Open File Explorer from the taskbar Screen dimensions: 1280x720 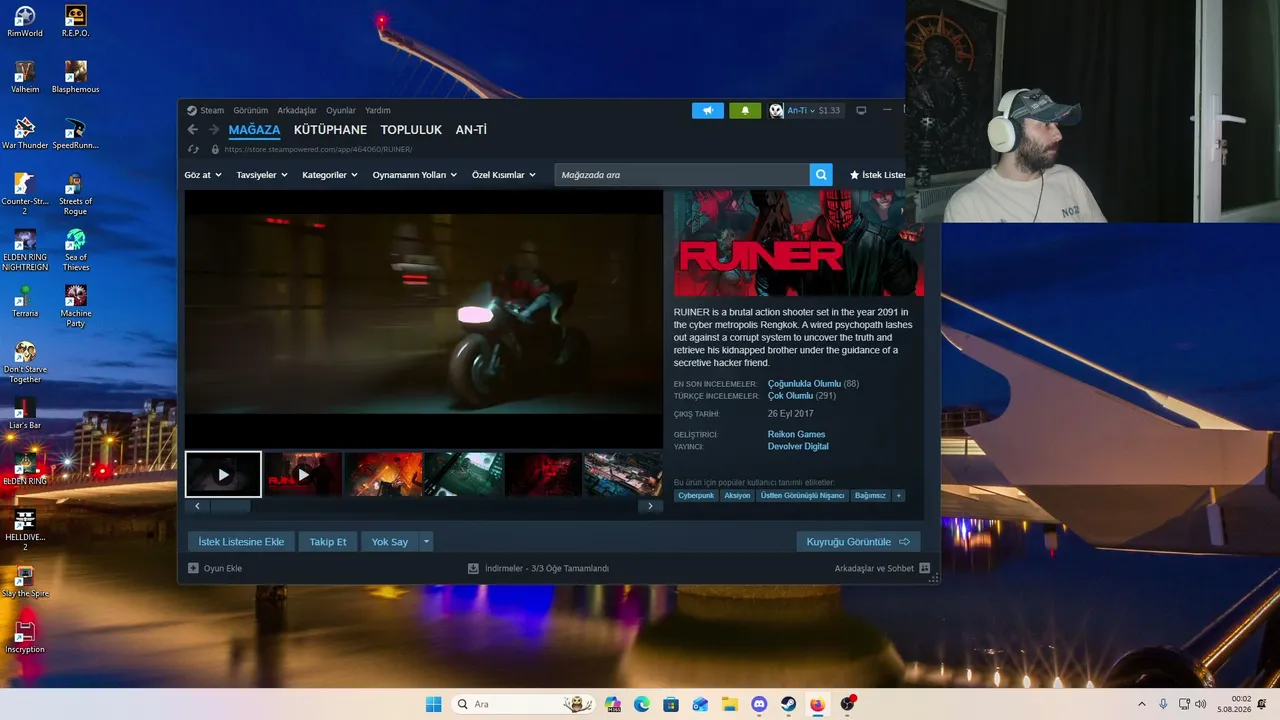[730, 704]
